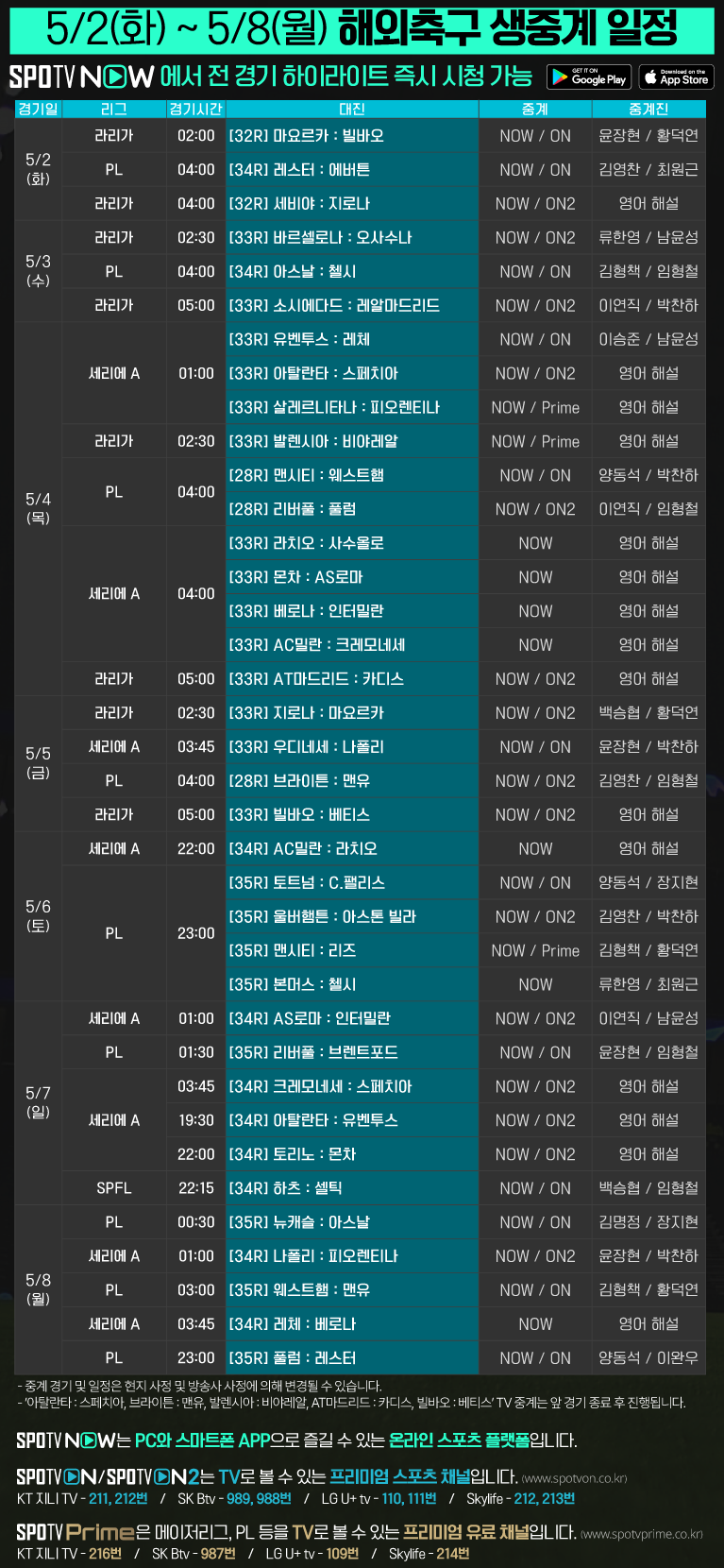This screenshot has height=1568, width=724.
Task: Select the 5/6 (토) date cell
Action: [x=38, y=915]
